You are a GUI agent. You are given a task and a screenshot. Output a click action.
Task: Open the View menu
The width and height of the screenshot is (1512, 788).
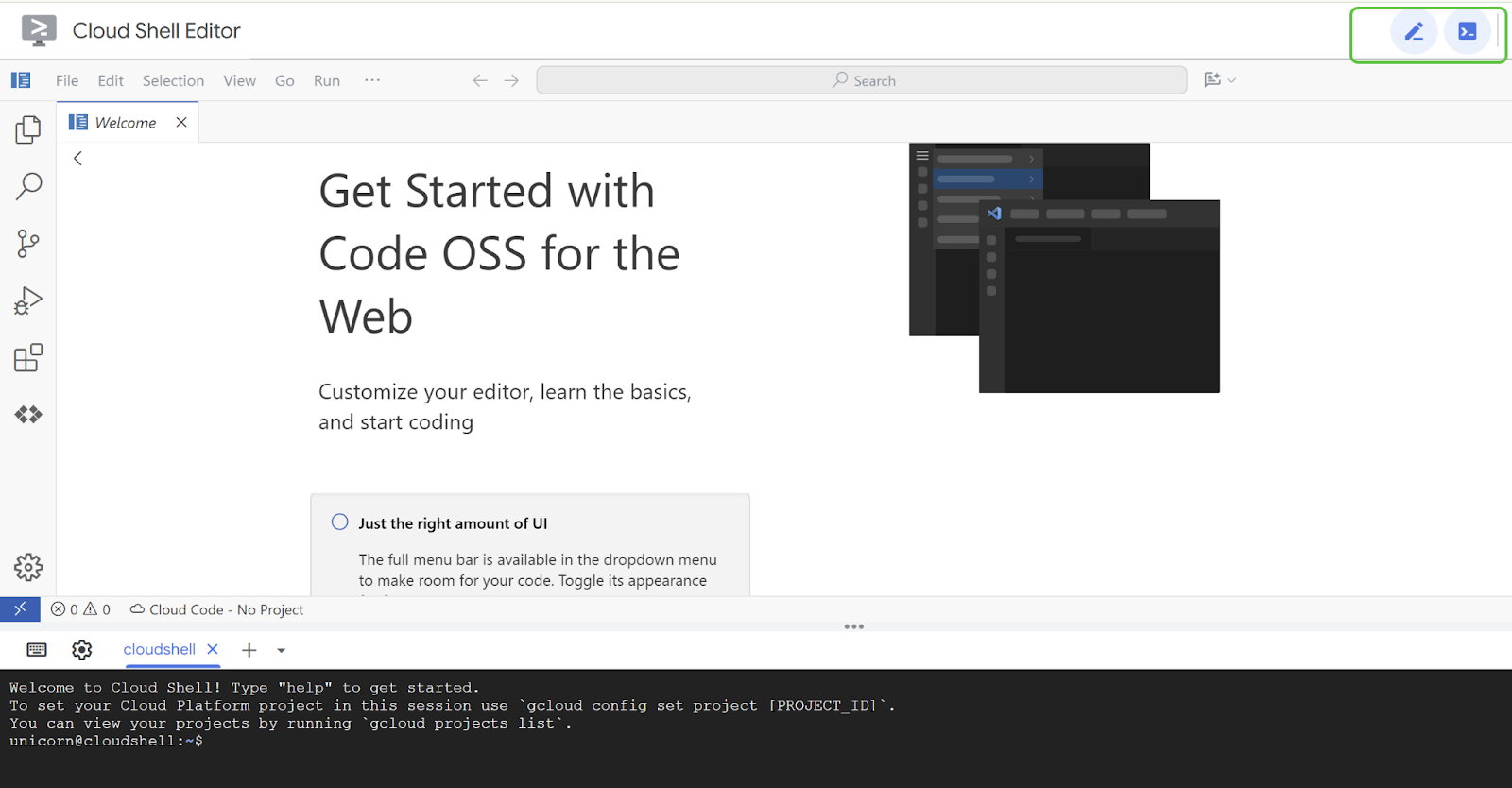[239, 81]
